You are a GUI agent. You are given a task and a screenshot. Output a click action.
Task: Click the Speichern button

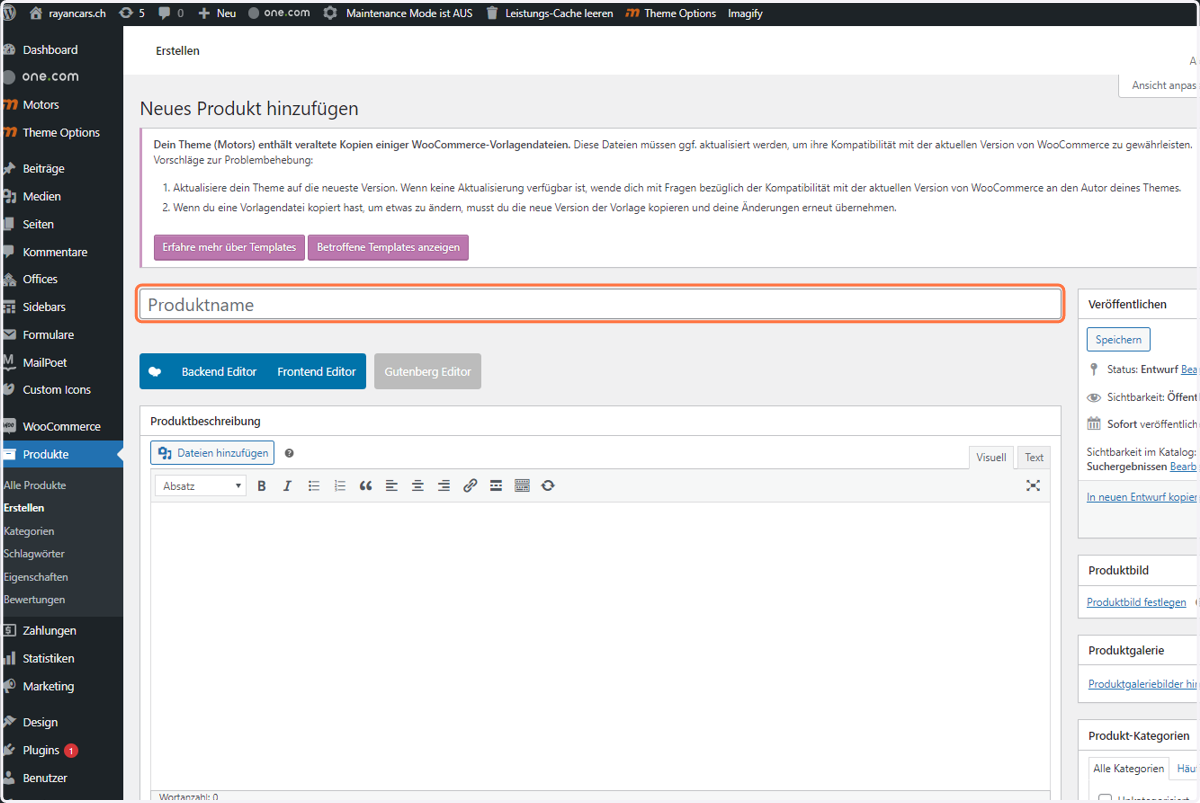click(1118, 339)
